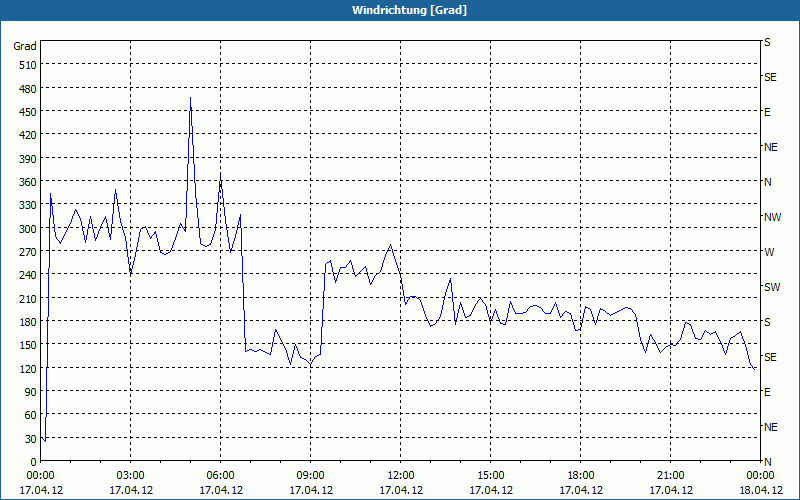Click the 00:00 label above 18.04.12
The width and height of the screenshot is (800, 500).
tap(760, 476)
